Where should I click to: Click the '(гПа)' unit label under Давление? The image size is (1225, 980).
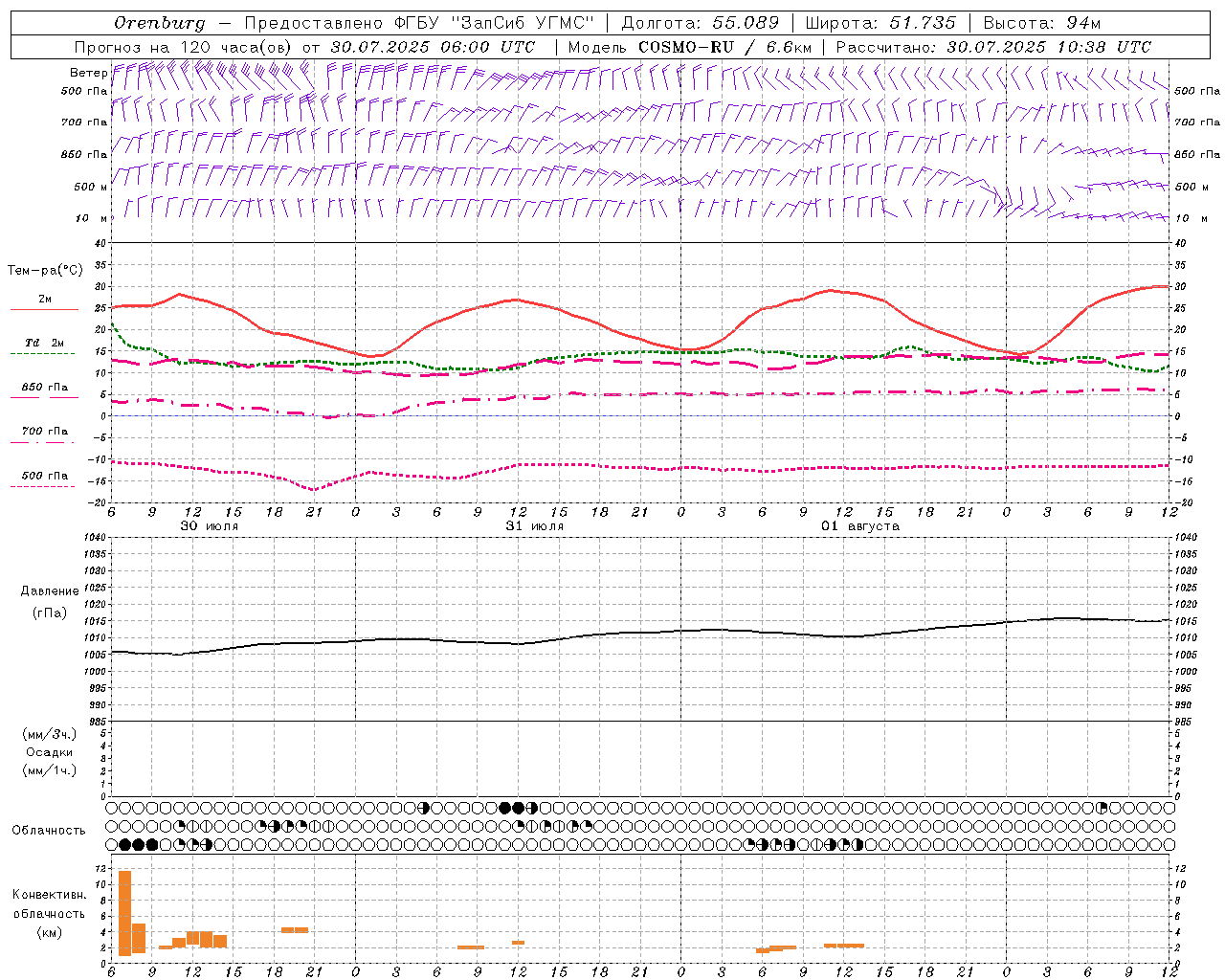point(50,613)
